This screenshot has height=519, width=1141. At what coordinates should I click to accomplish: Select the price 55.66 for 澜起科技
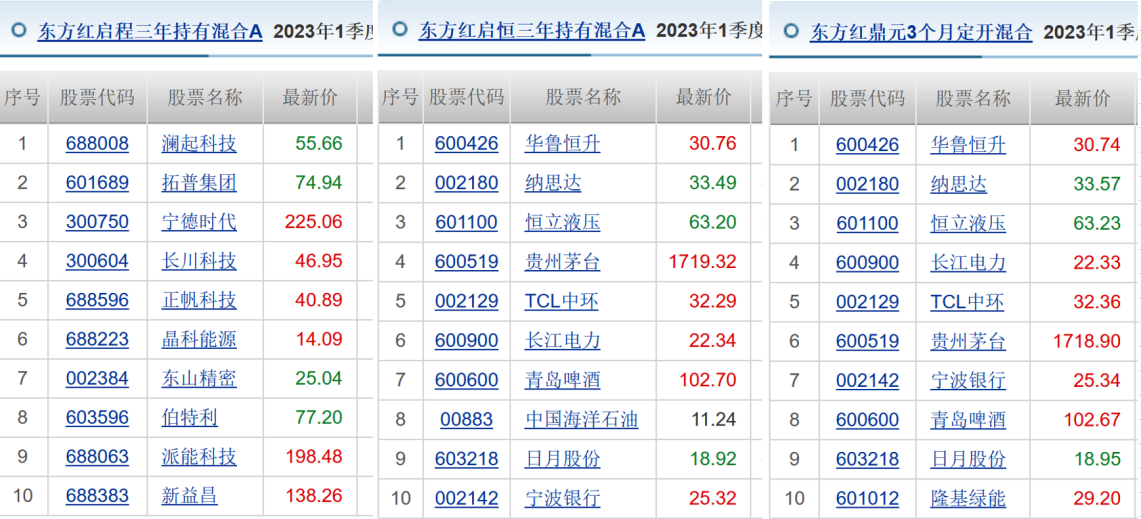319,143
